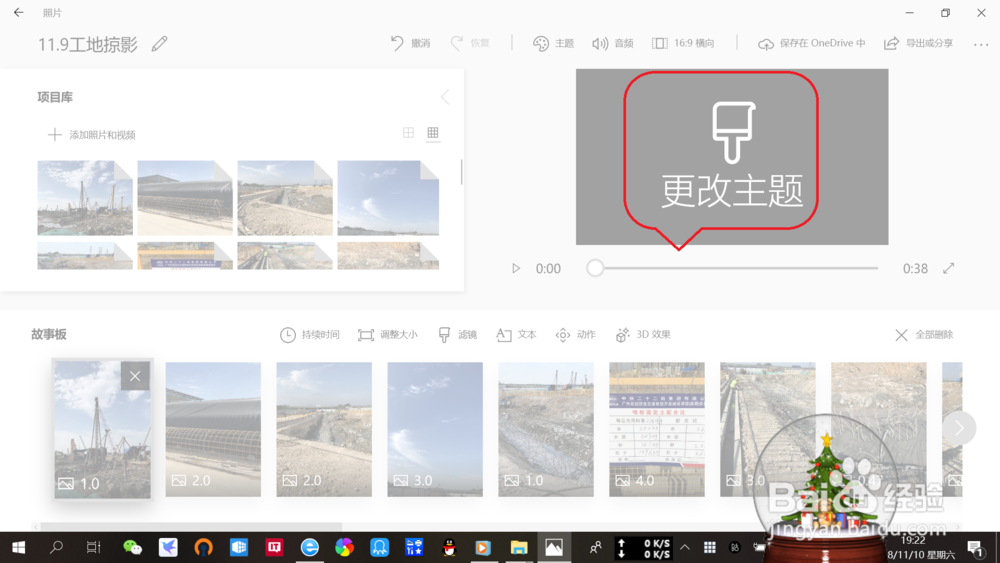This screenshot has height=563, width=1000.
Task: Open Task View on the taskbar
Action: click(x=93, y=547)
